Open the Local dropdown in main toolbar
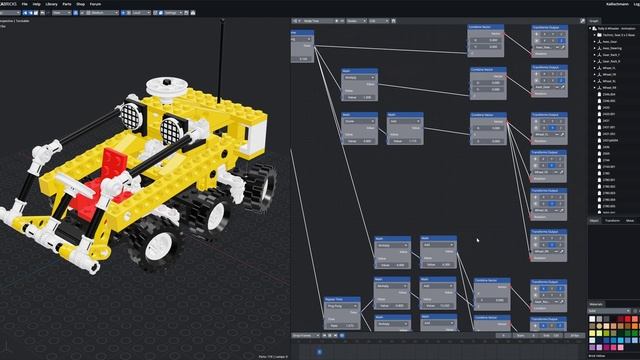This screenshot has height=360, width=640. click(141, 13)
